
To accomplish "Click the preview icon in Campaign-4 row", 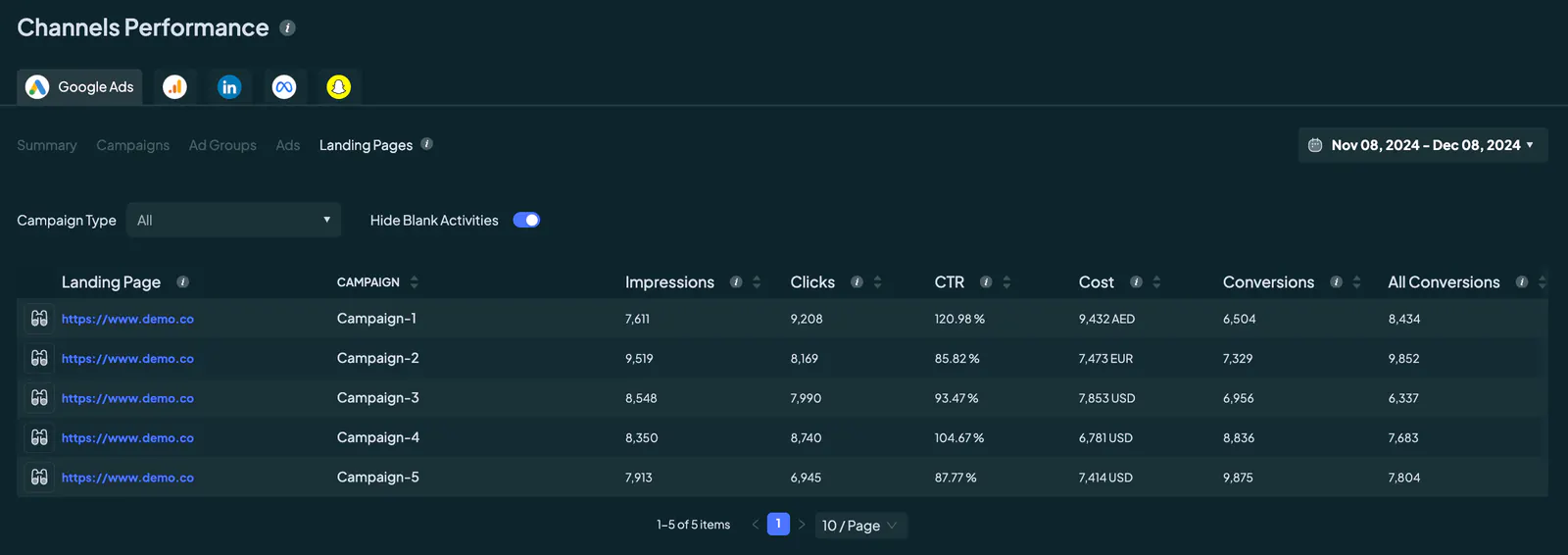I will point(39,437).
